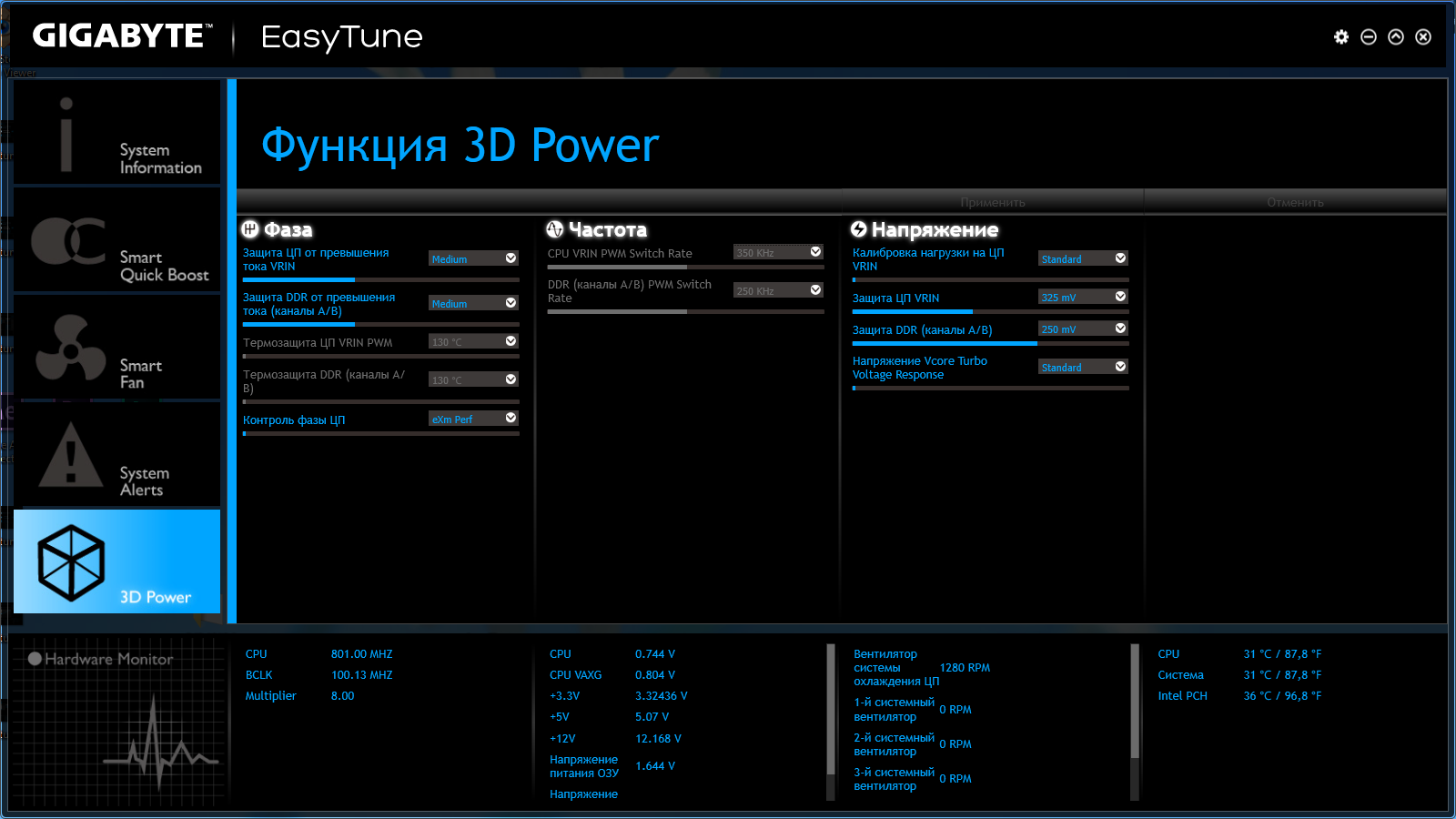This screenshot has height=819, width=1456.
Task: Open Калибровка нагрузки на ЦП VRIN dropdown
Action: [x=1083, y=258]
